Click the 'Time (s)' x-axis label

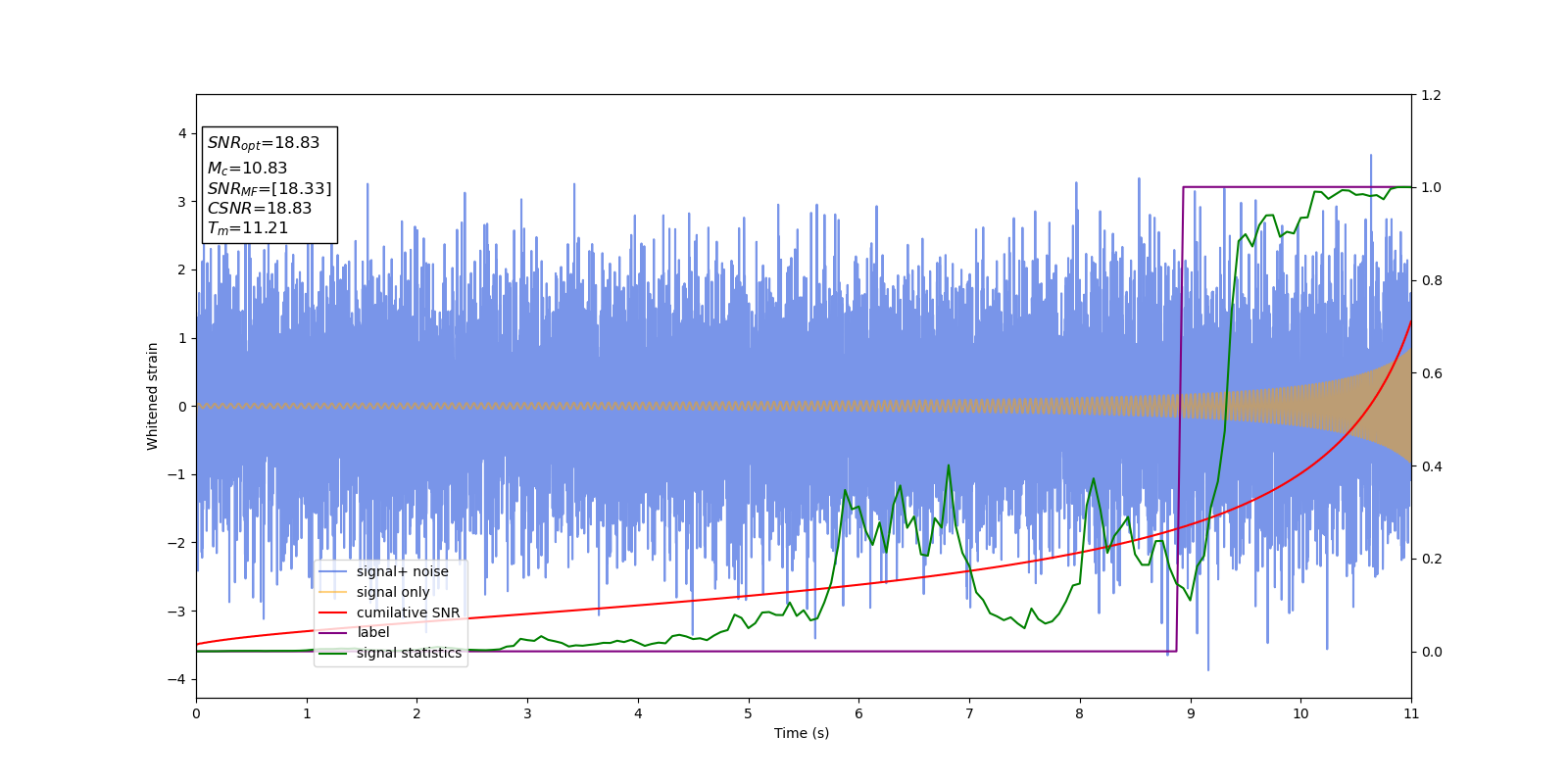(x=802, y=733)
